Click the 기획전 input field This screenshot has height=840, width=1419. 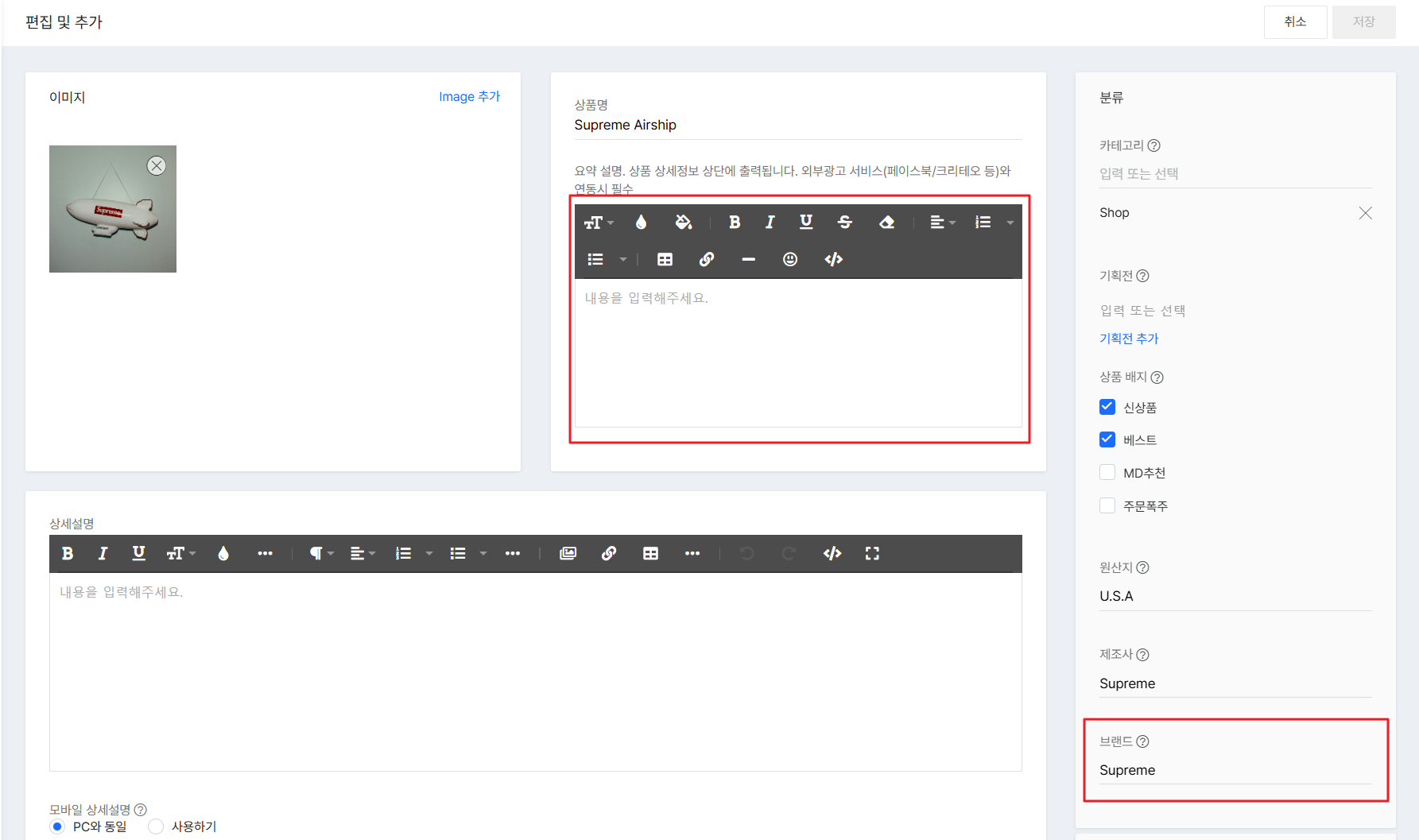click(1235, 311)
